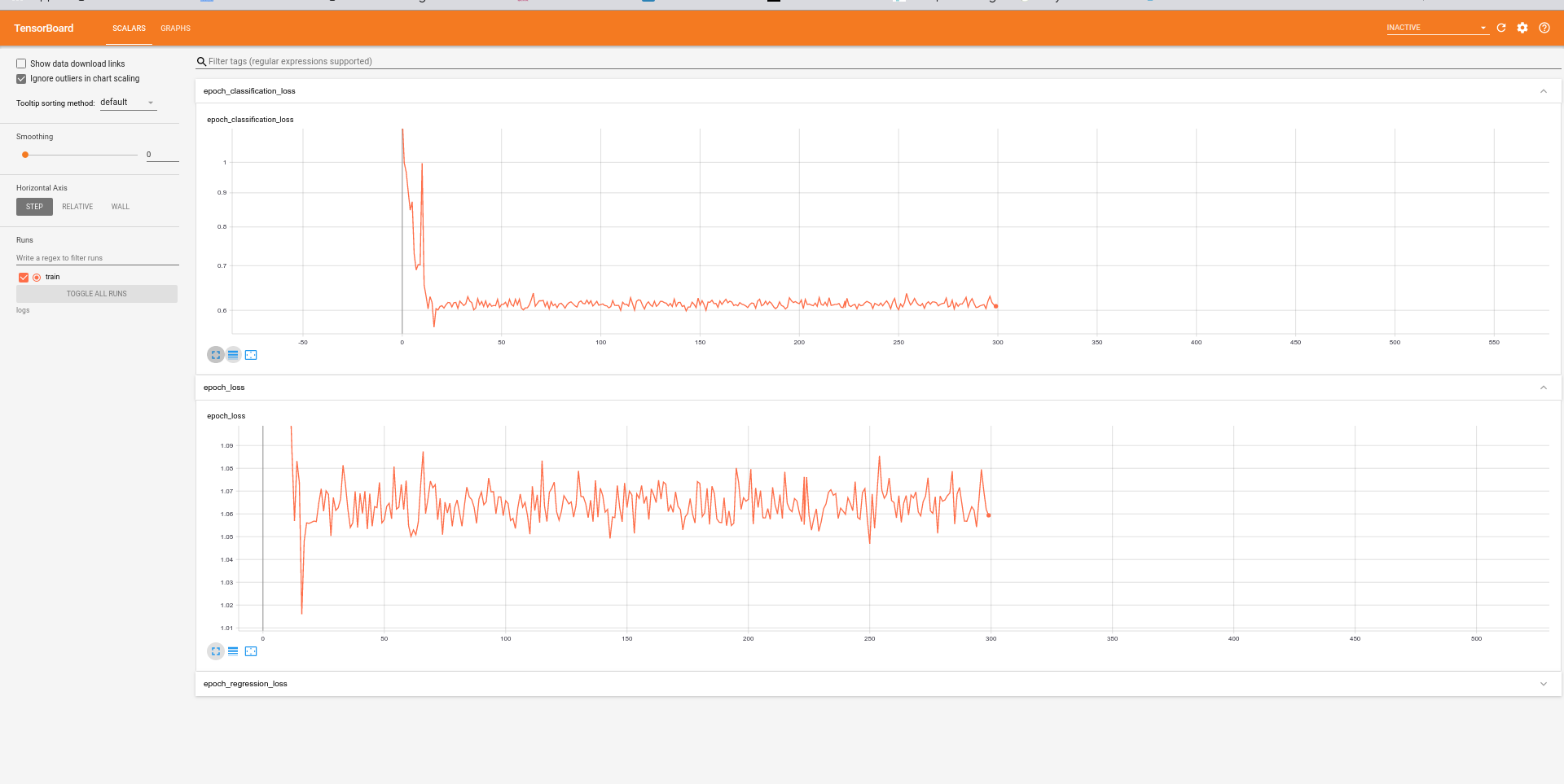Click the filter tags search field
The image size is (1564, 784).
pyautogui.click(x=407, y=61)
